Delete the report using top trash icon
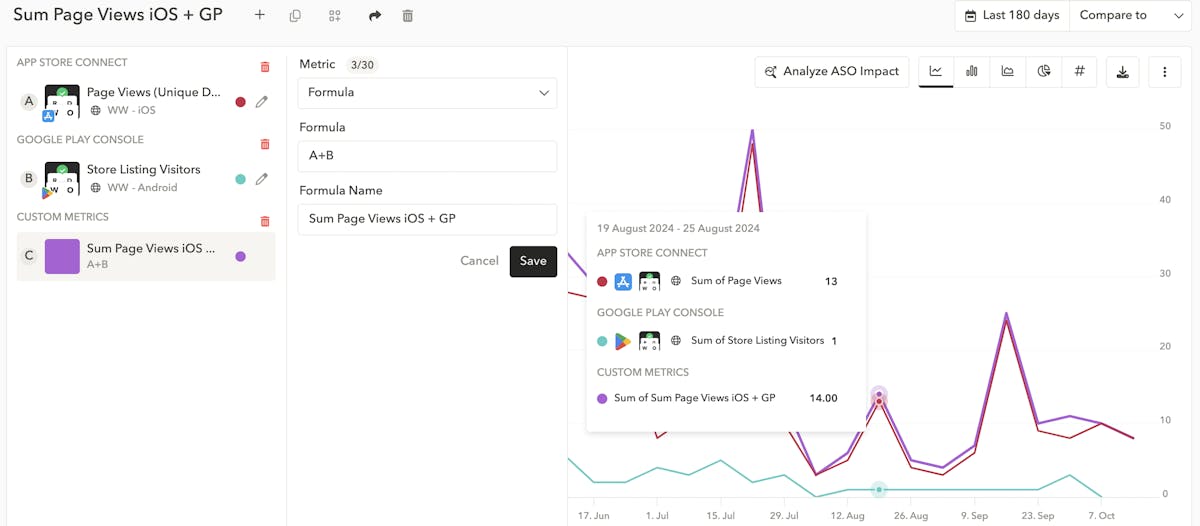The image size is (1200, 526). click(x=407, y=16)
